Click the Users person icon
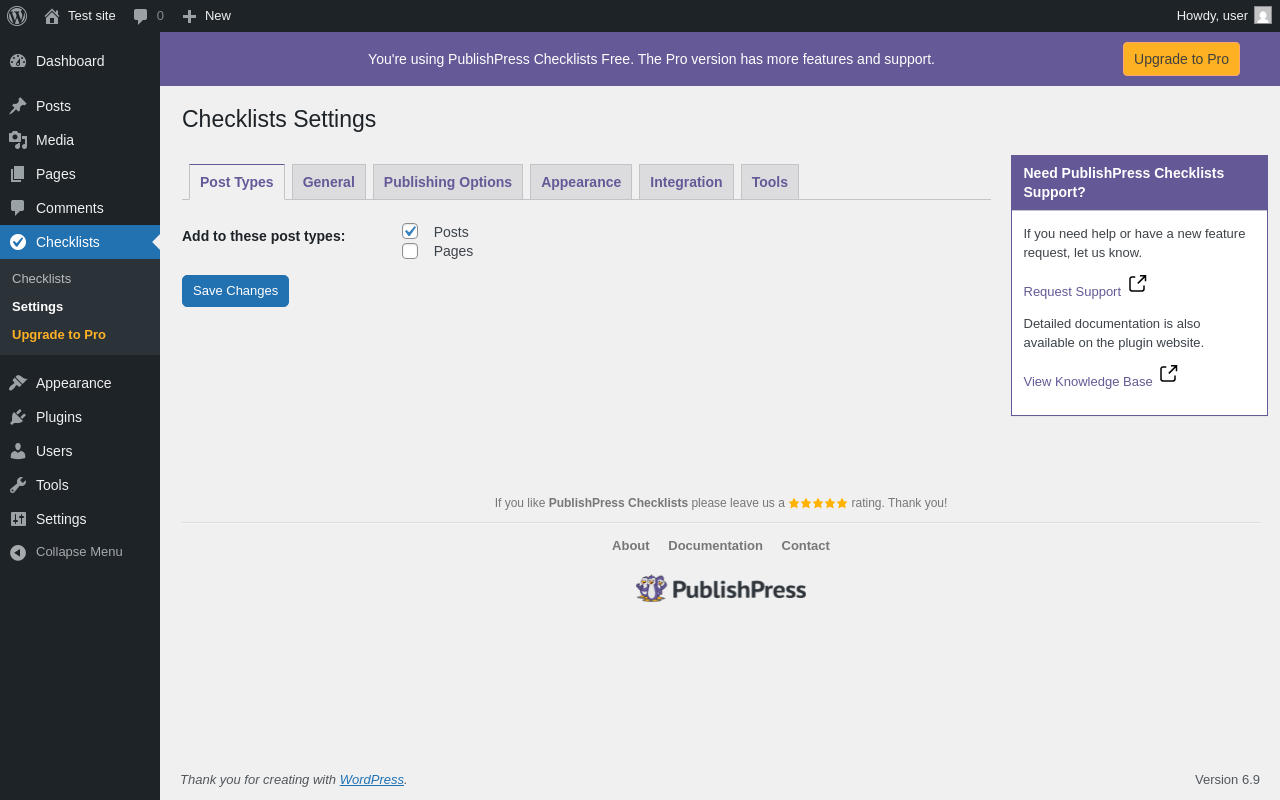The image size is (1280, 800). click(18, 451)
